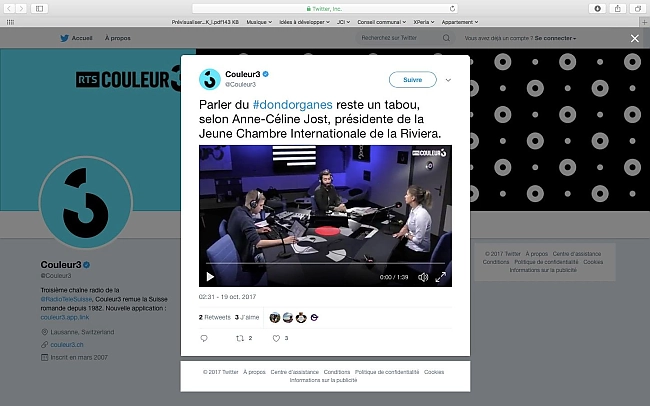
Task: Click the reply speech bubble icon
Action: click(x=204, y=338)
